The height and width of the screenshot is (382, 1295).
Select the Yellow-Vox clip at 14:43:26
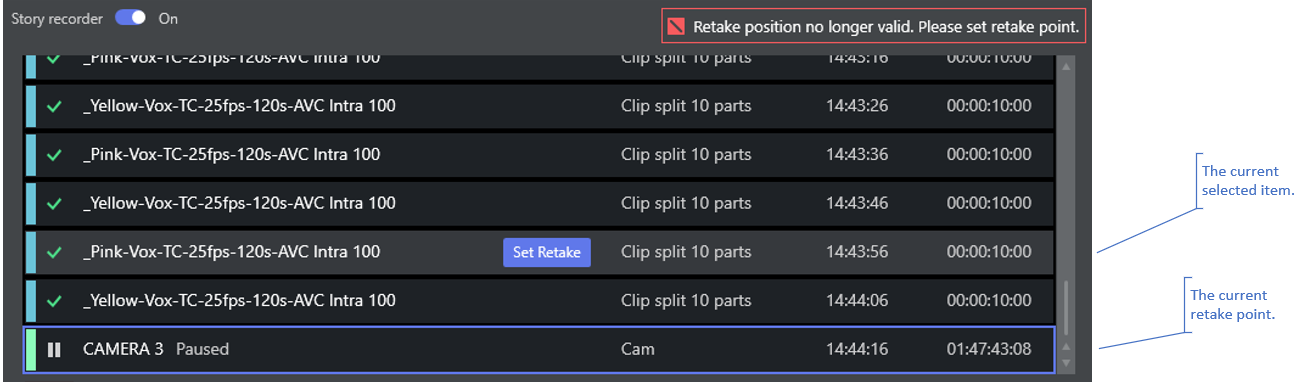click(x=539, y=106)
